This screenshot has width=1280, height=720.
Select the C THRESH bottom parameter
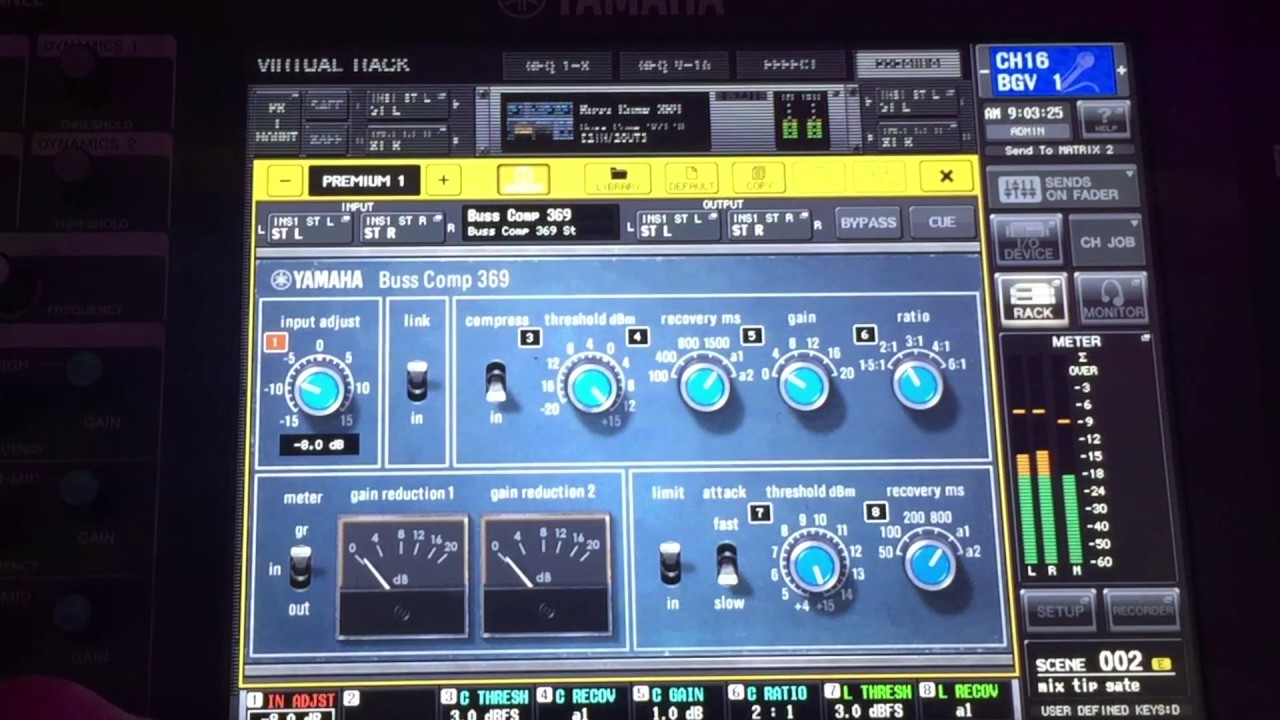pyautogui.click(x=486, y=702)
